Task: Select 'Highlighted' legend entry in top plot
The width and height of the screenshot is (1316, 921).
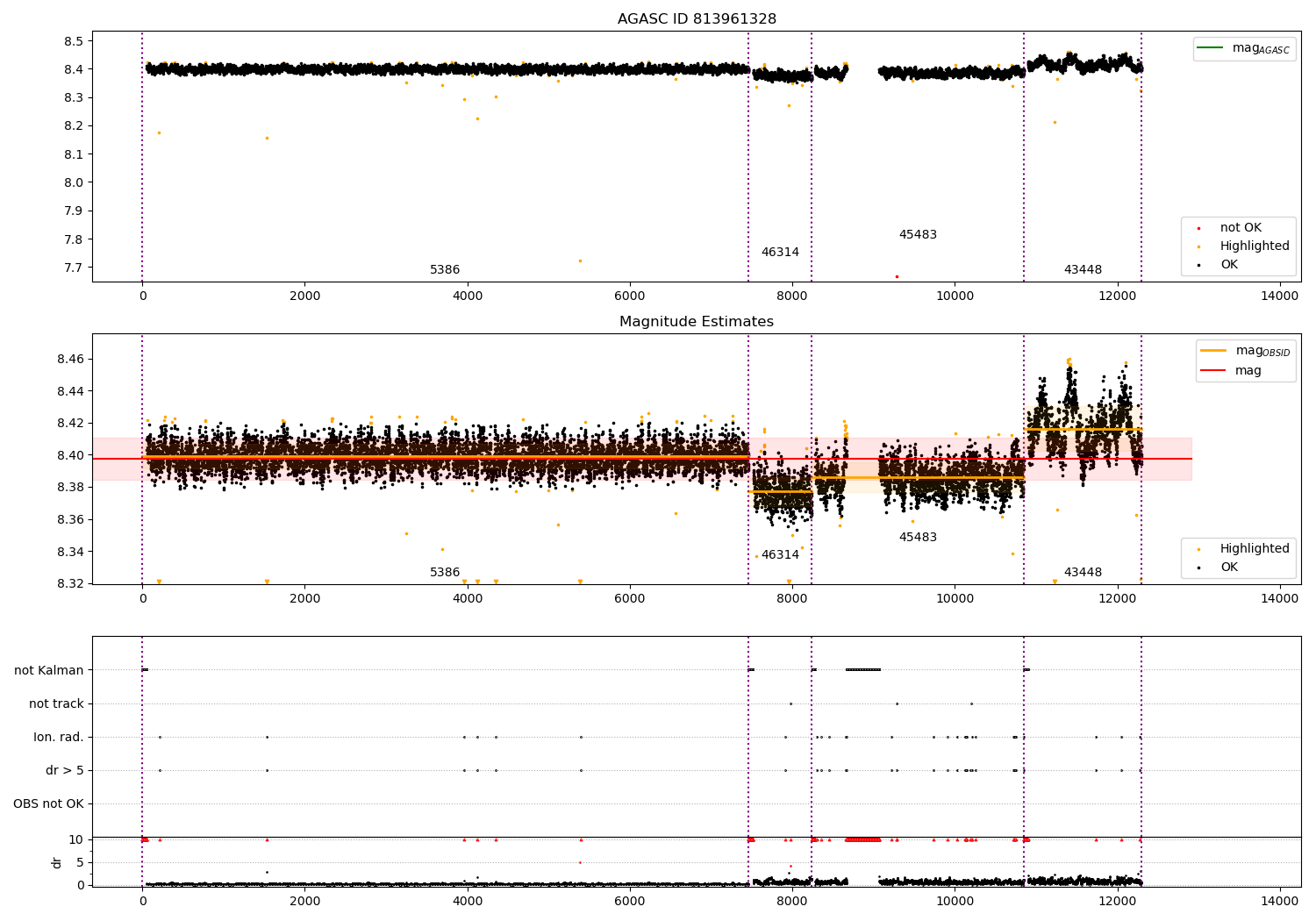Action: click(x=1255, y=246)
